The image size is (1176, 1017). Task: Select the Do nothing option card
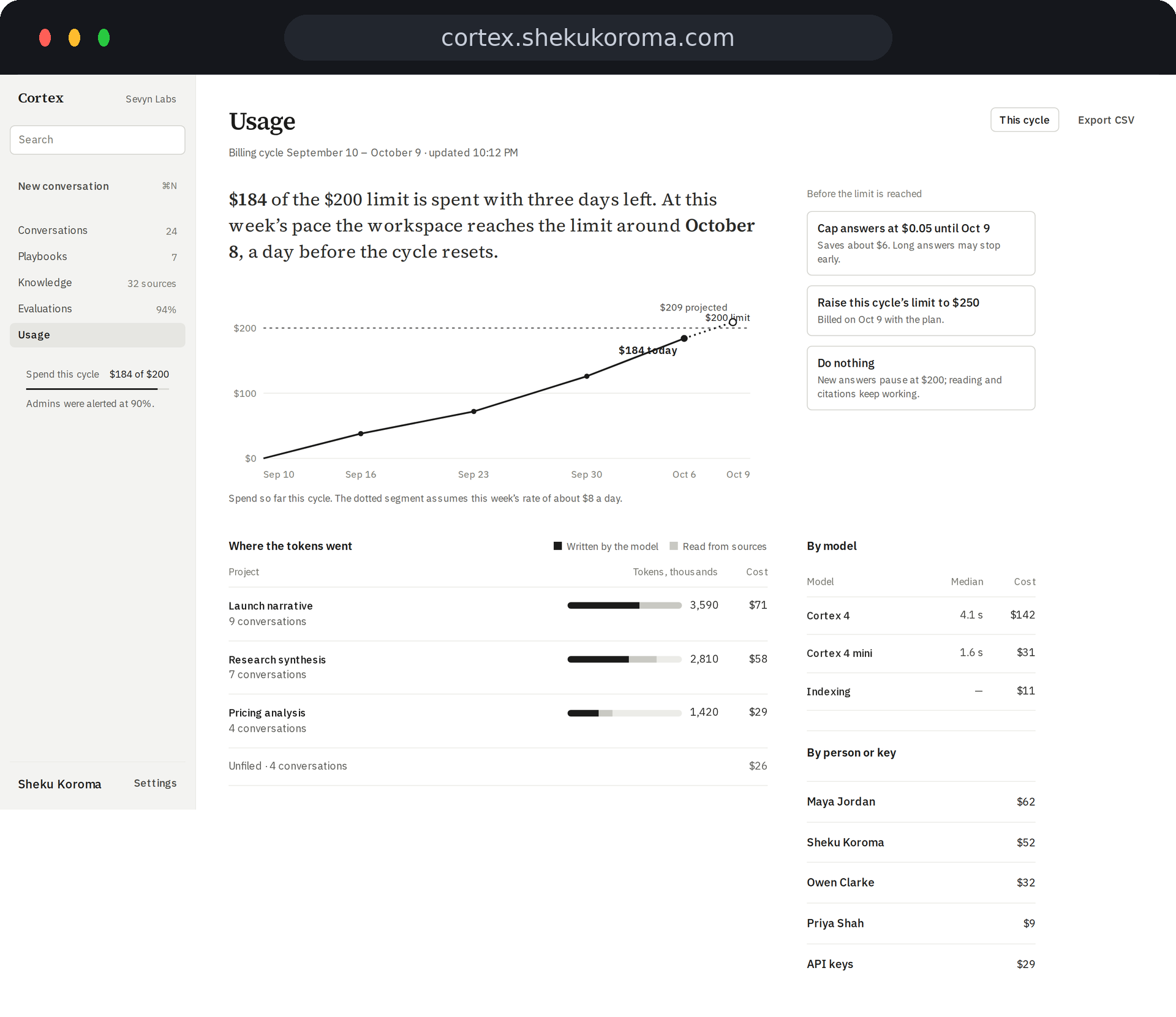coord(921,378)
